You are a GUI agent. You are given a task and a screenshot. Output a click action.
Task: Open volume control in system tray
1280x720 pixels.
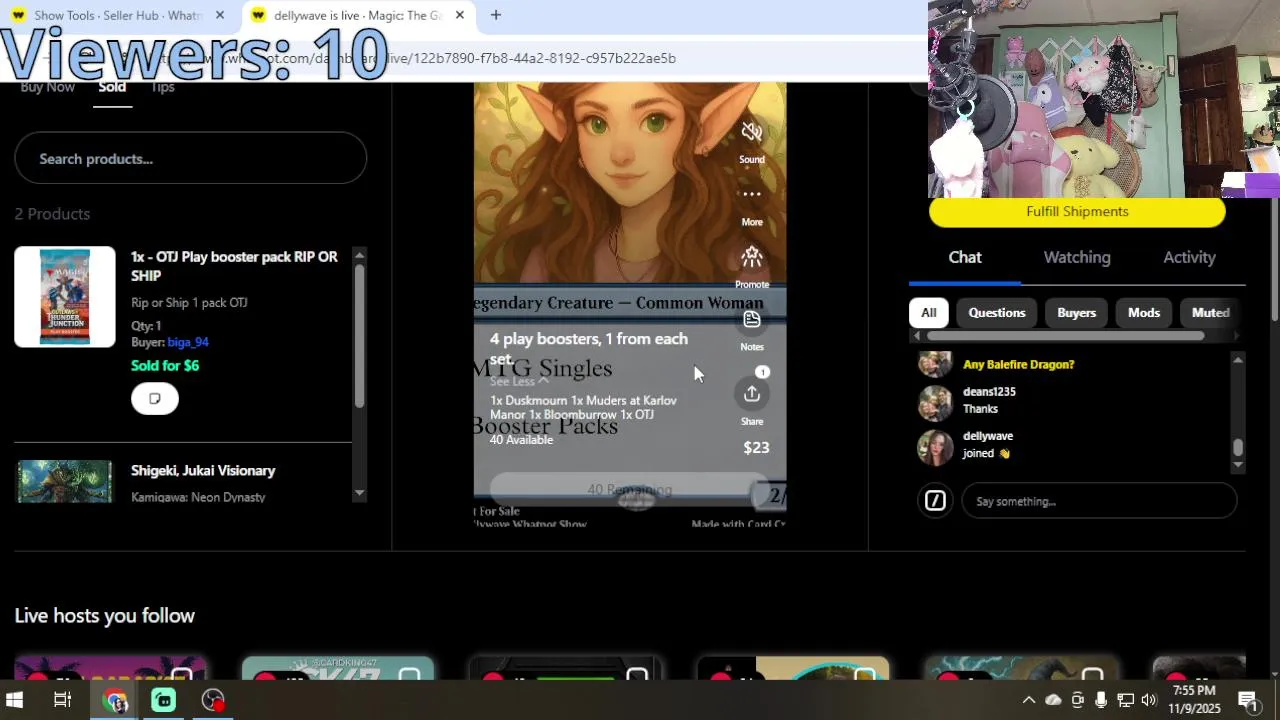[x=1149, y=700]
